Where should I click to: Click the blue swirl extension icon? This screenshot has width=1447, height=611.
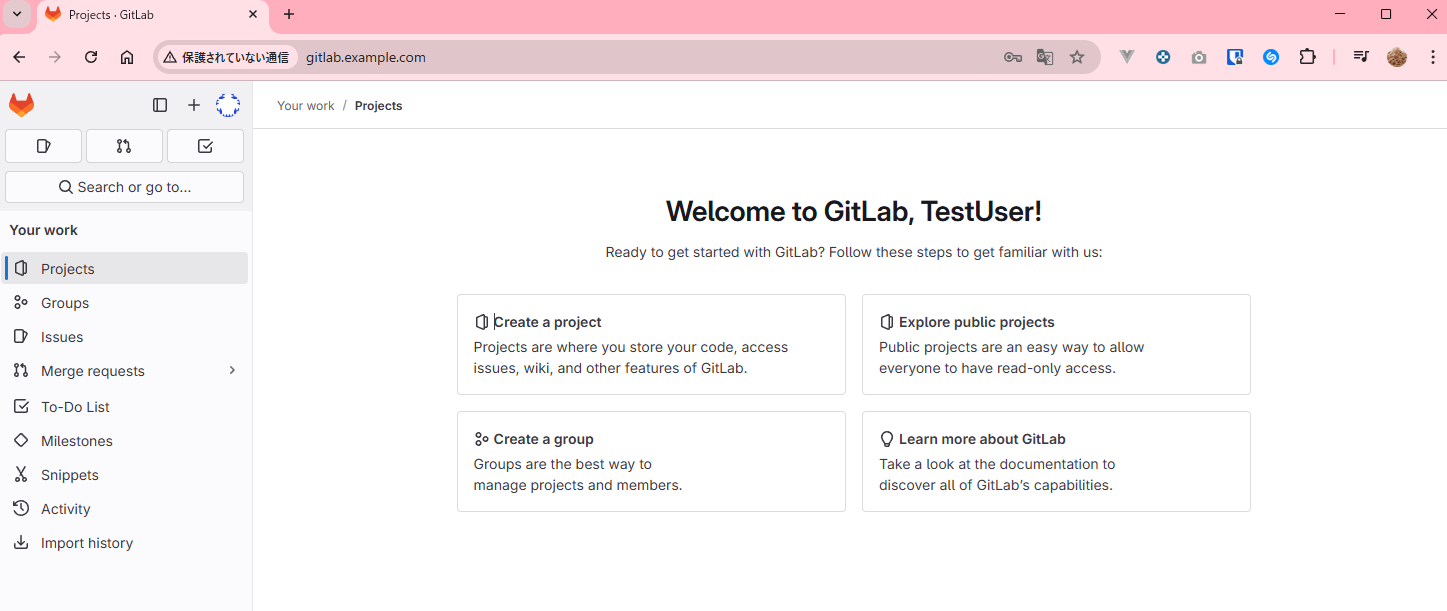(x=1271, y=57)
